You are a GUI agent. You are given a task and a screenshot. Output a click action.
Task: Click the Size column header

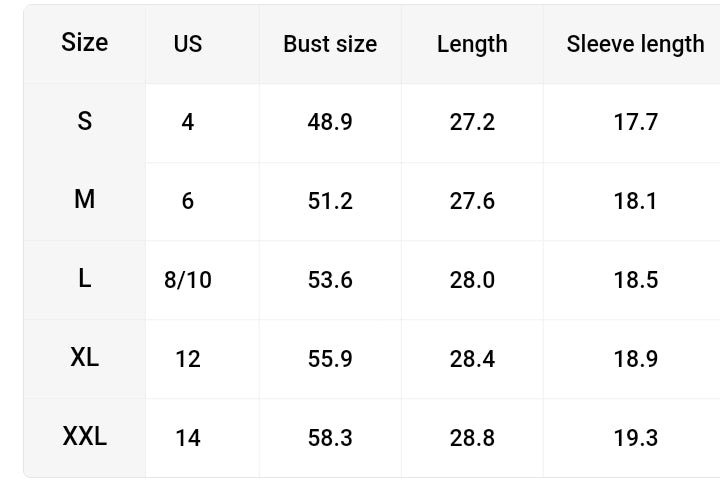pos(84,43)
